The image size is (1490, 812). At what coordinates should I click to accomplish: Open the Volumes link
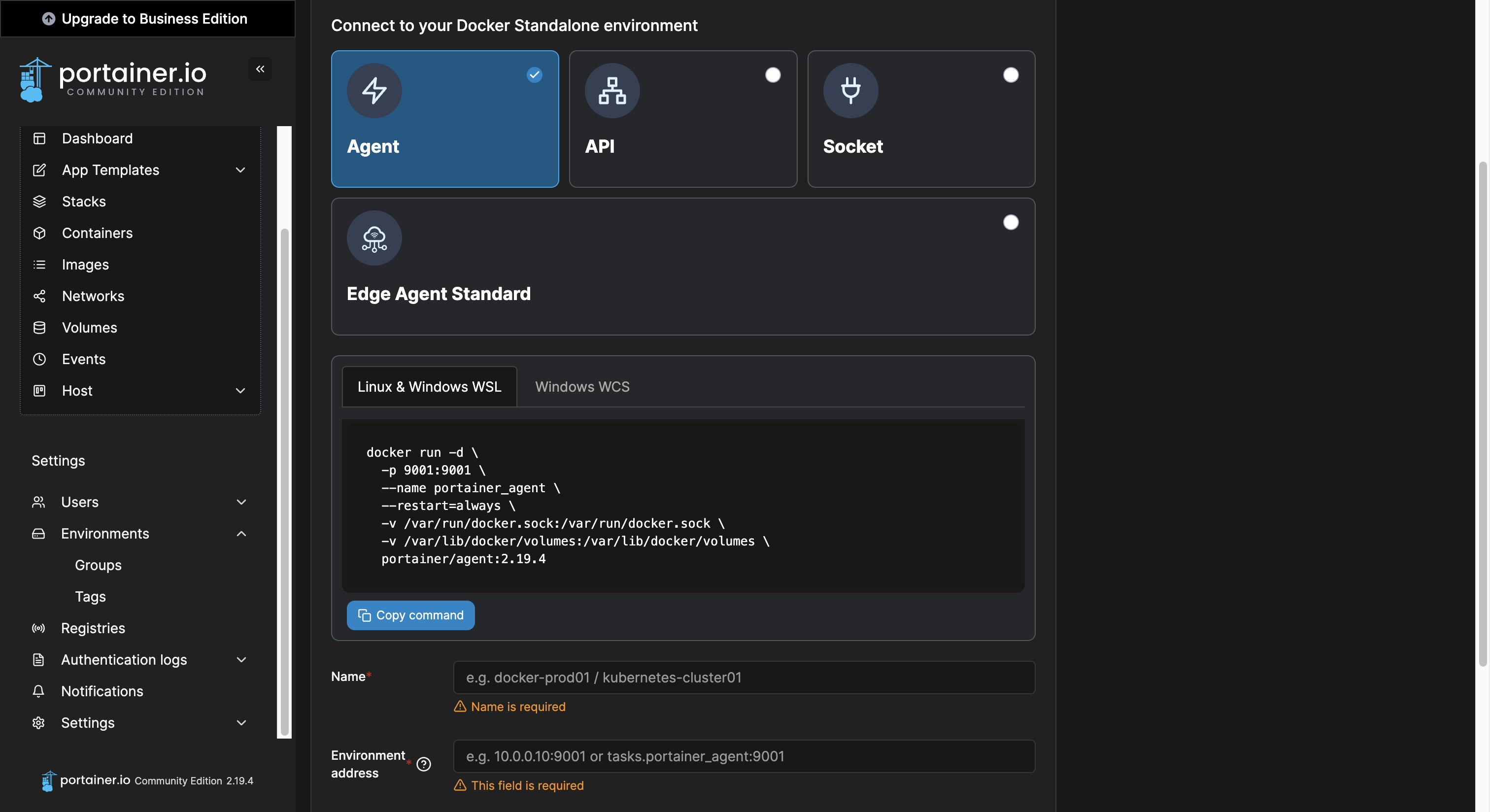(89, 328)
